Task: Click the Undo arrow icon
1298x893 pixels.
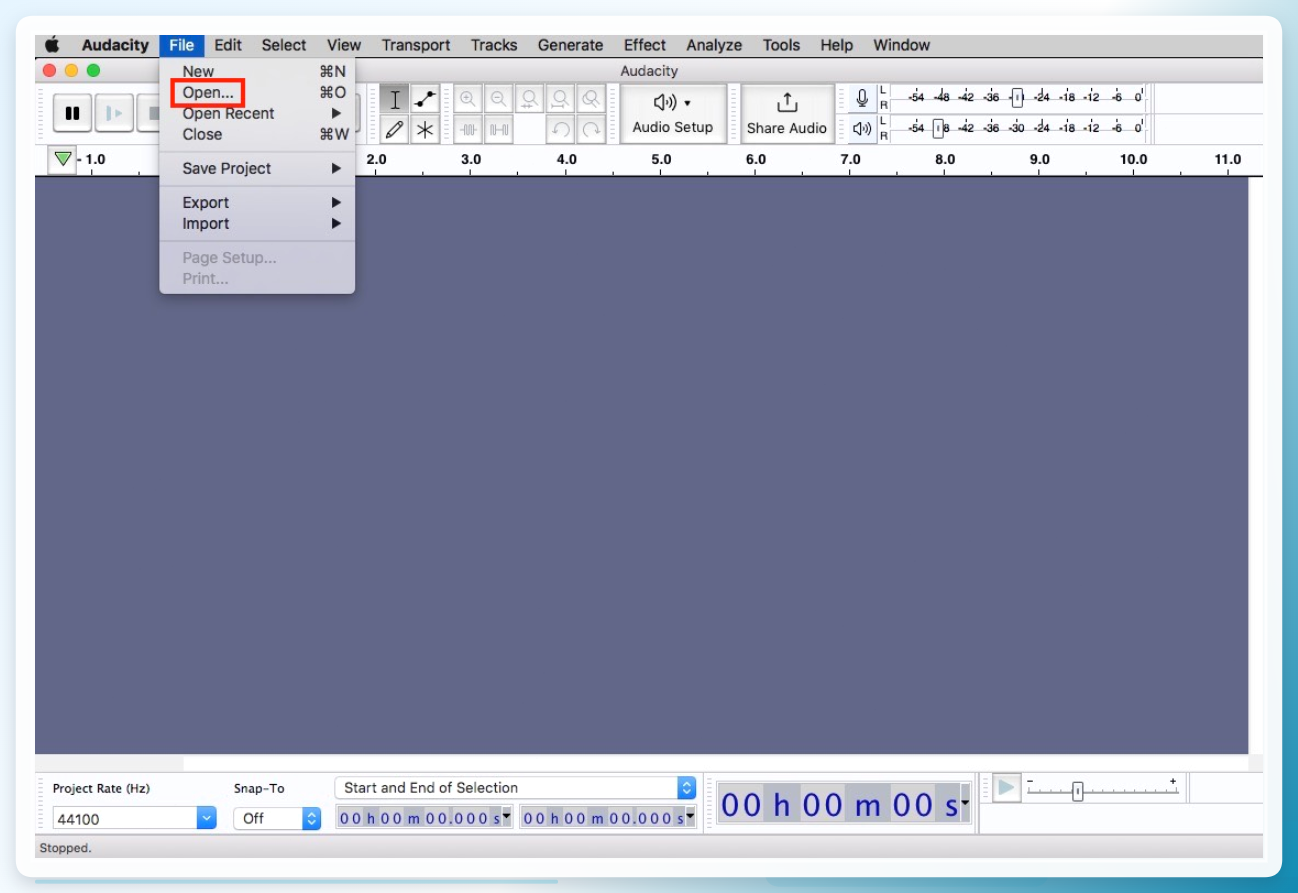Action: click(x=560, y=129)
